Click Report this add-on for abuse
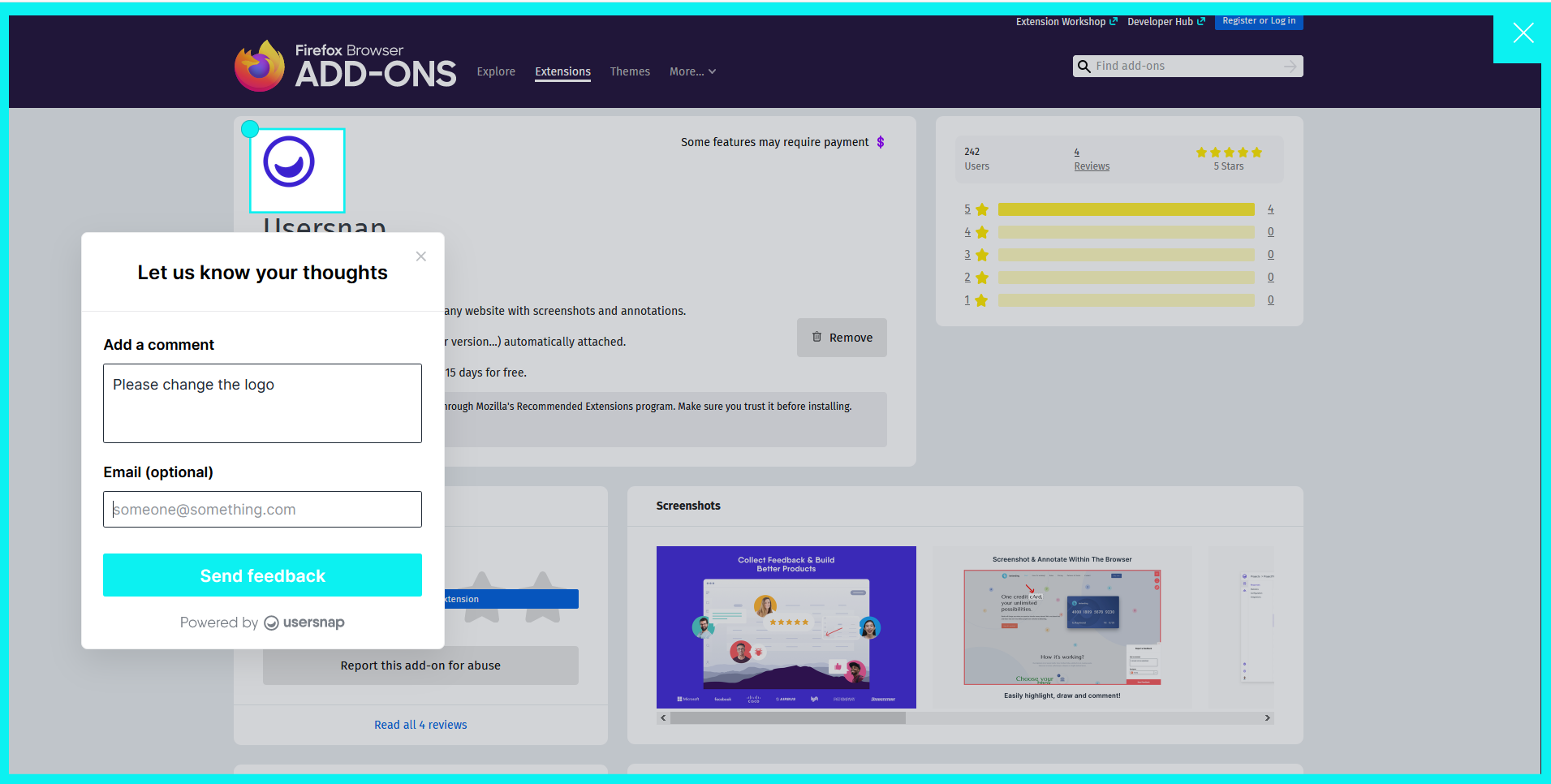1551x784 pixels. pos(420,666)
